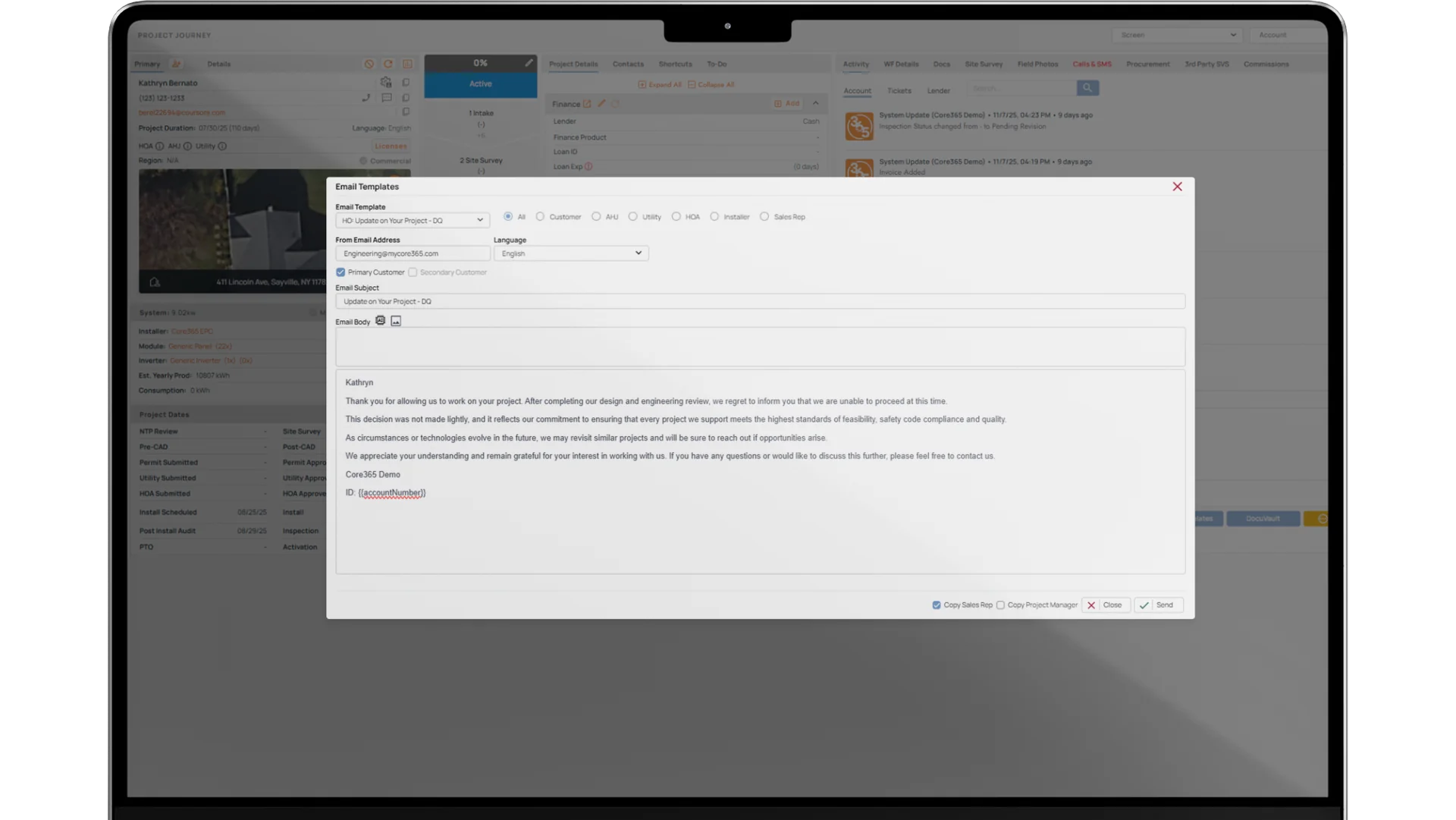The width and height of the screenshot is (1456, 820).
Task: Insert image into the Email Body
Action: 396,321
